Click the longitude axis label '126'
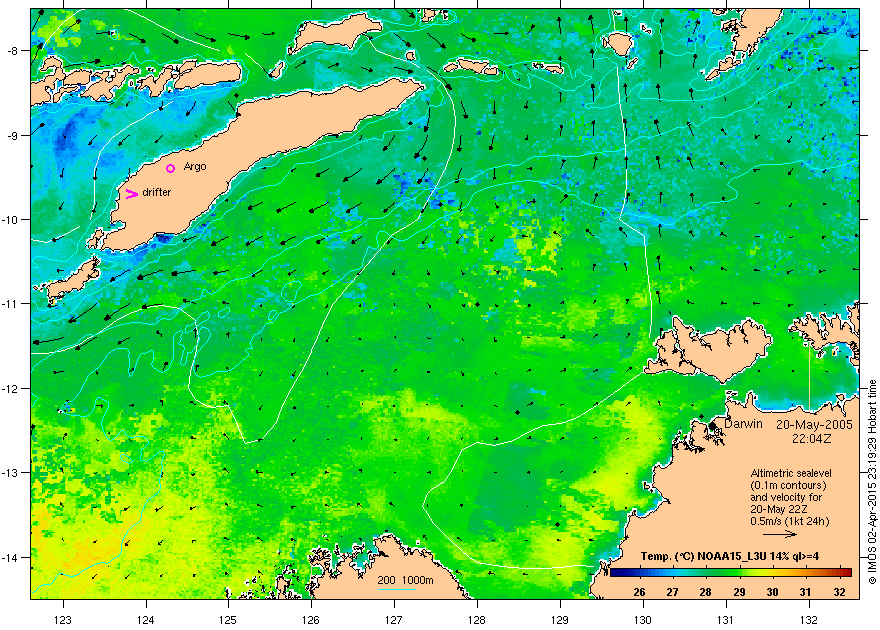 [x=311, y=620]
